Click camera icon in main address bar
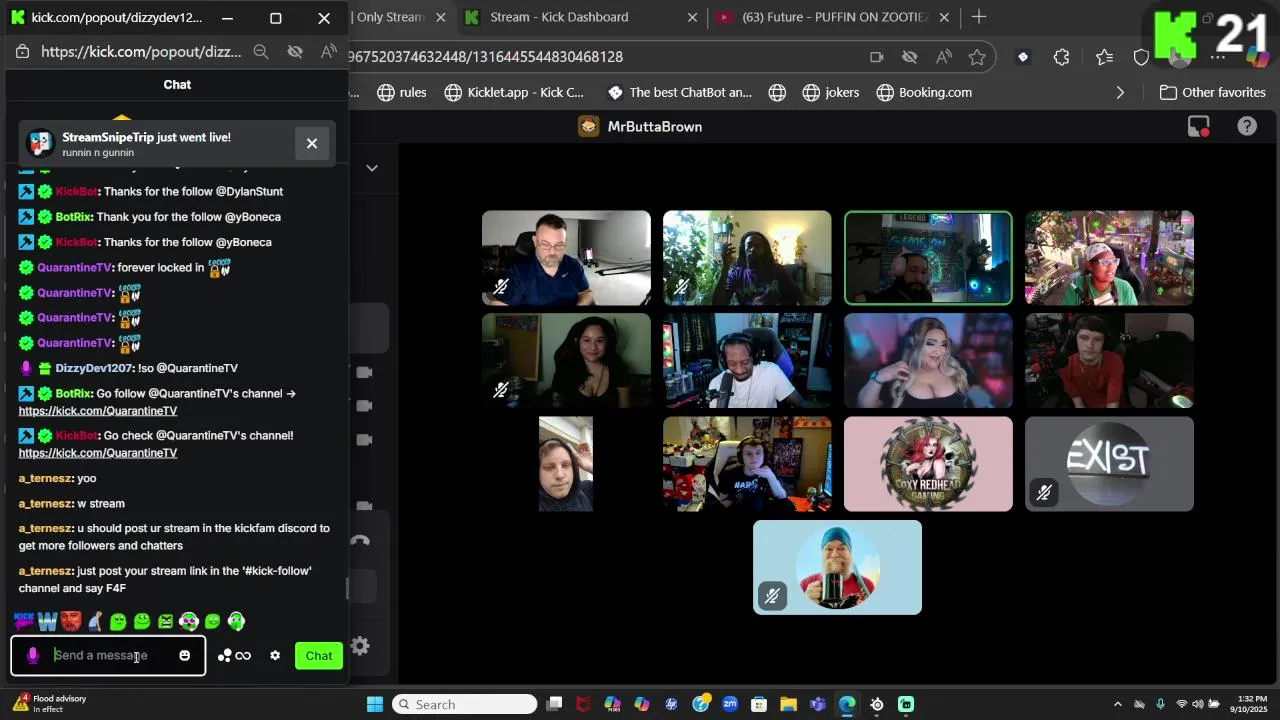This screenshot has height=720, width=1280. click(x=876, y=57)
